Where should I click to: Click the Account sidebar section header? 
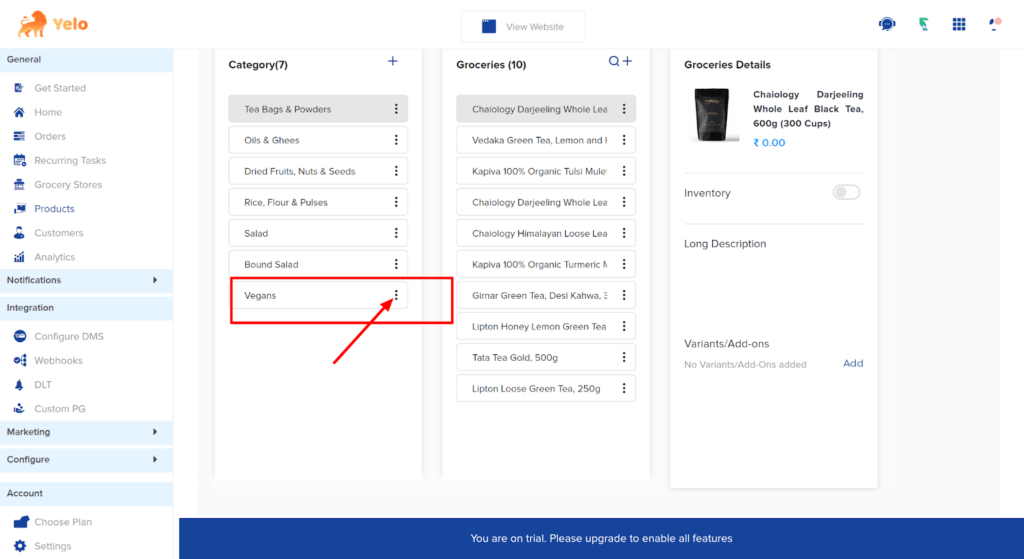pos(86,493)
